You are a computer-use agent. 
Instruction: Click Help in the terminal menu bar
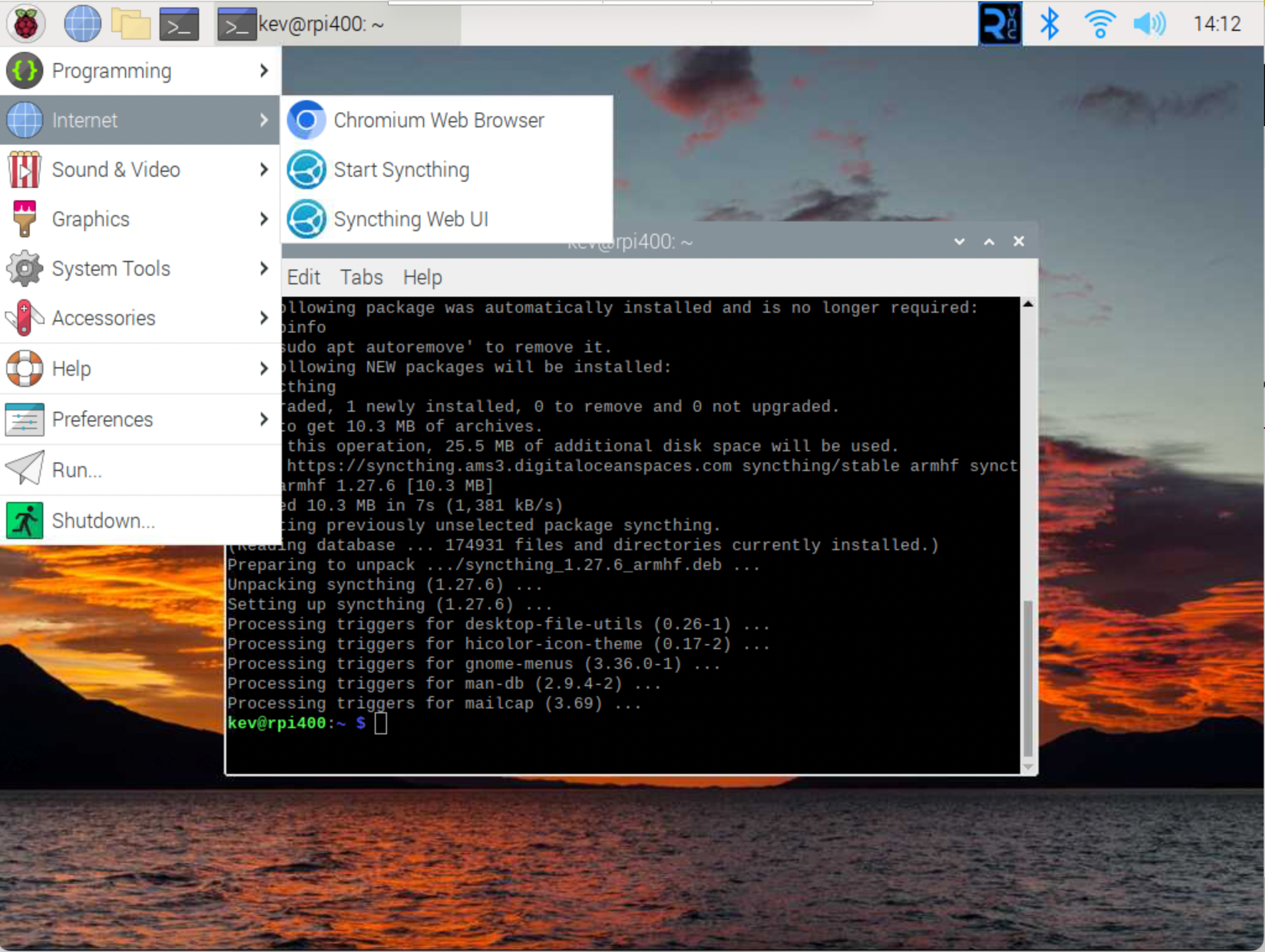pyautogui.click(x=421, y=277)
